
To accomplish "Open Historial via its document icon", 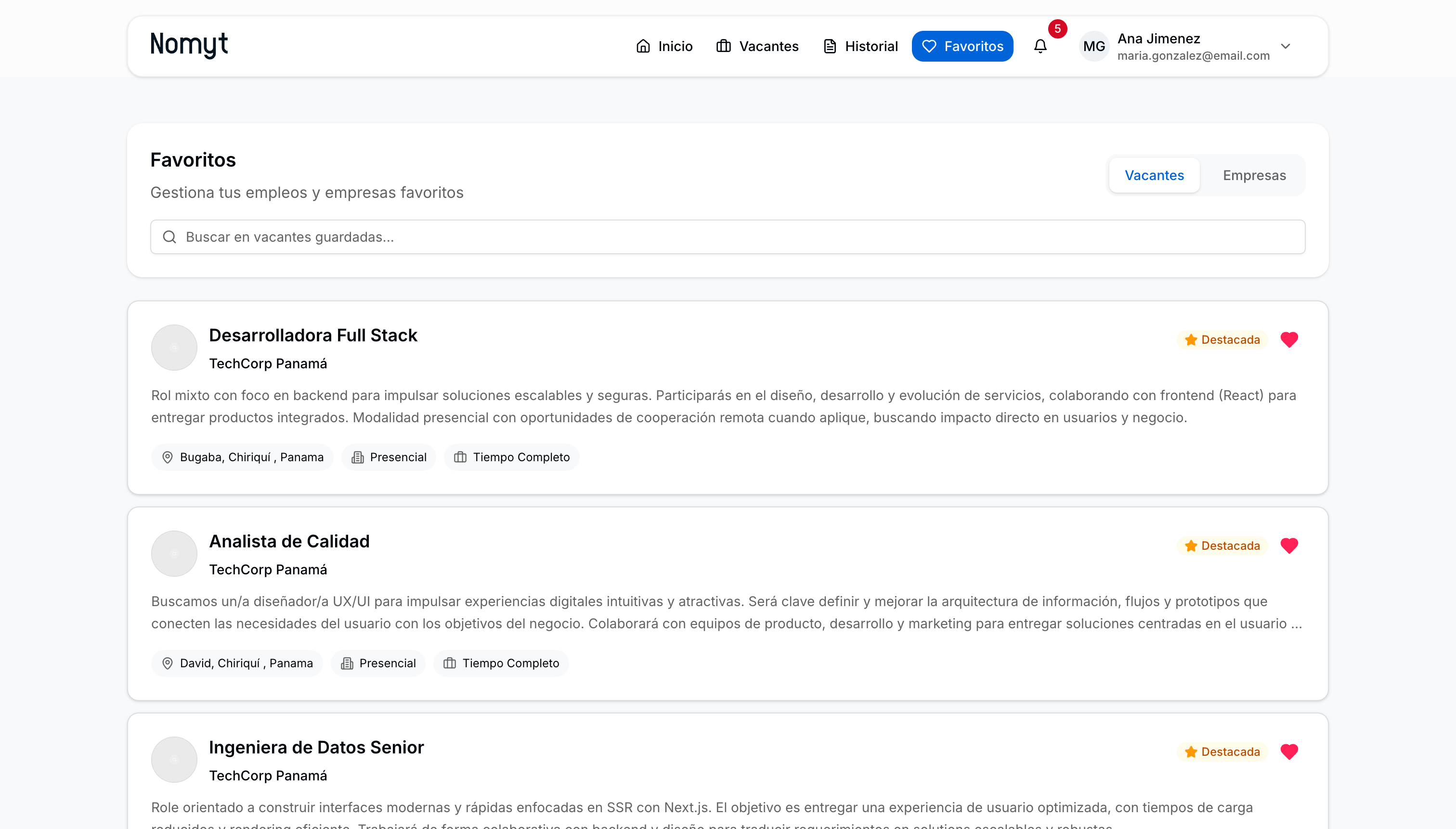I will pyautogui.click(x=829, y=46).
